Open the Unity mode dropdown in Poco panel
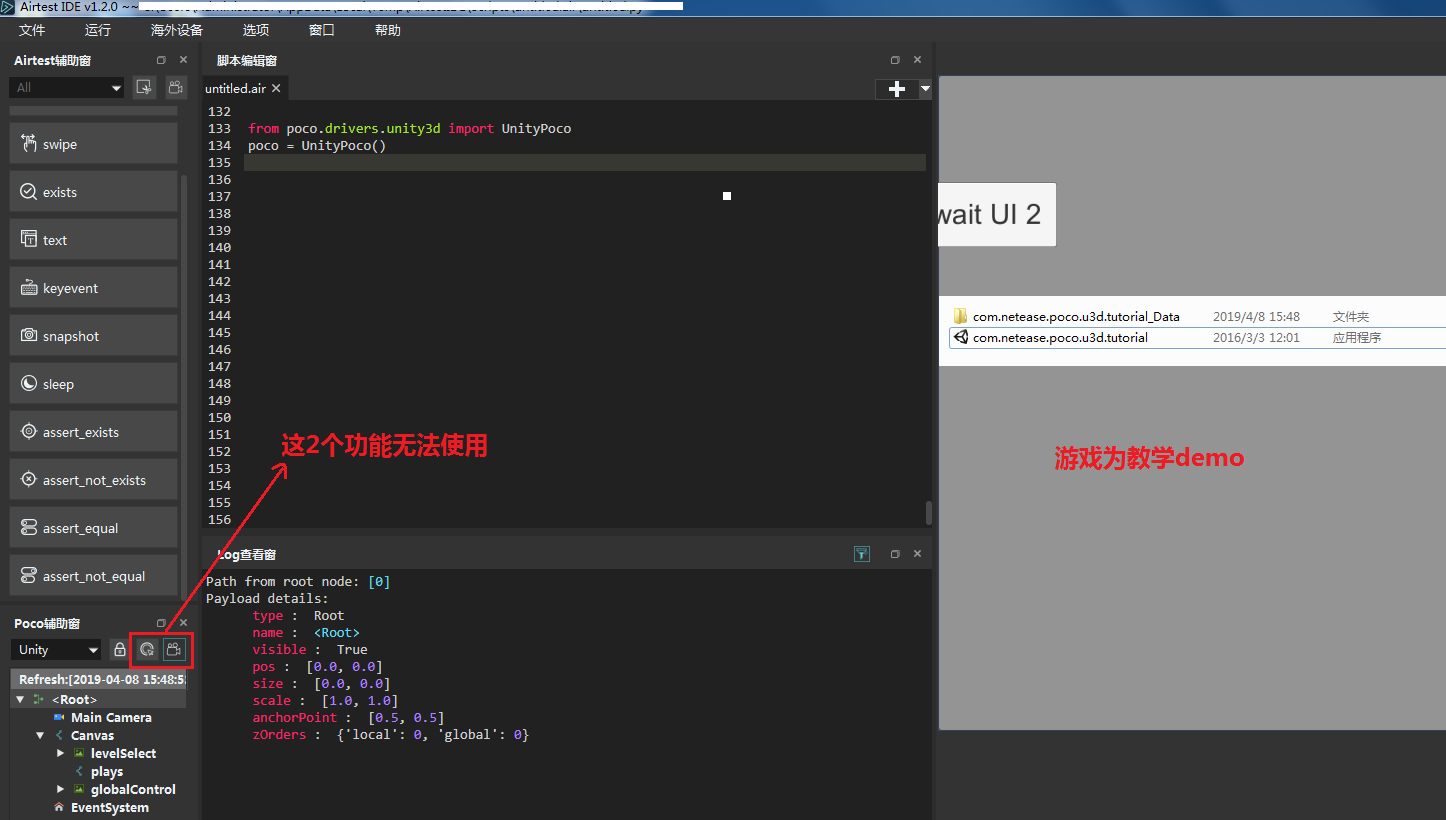Screen dimensions: 1446x820 coord(56,649)
